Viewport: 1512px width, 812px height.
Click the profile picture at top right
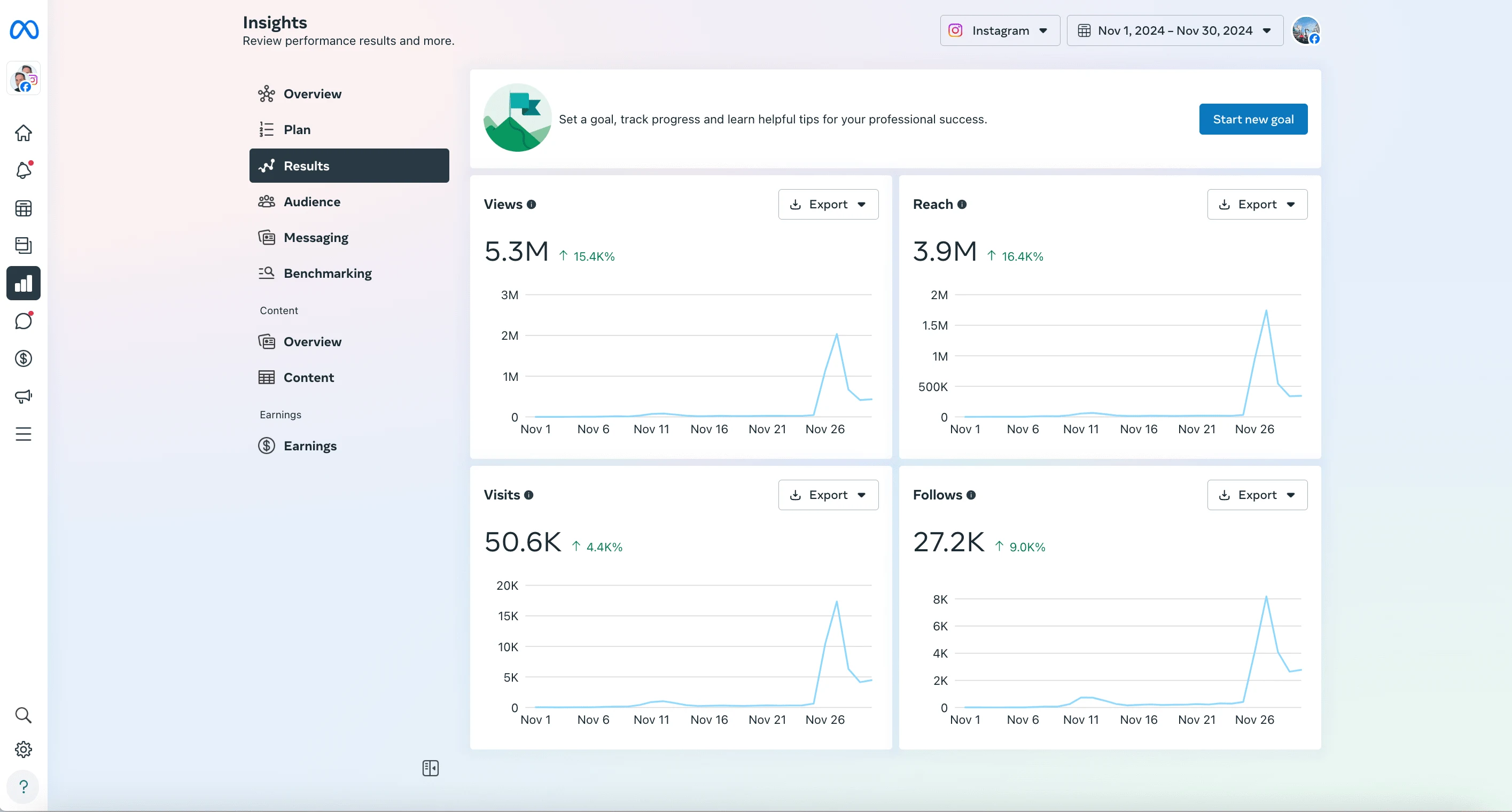point(1306,30)
